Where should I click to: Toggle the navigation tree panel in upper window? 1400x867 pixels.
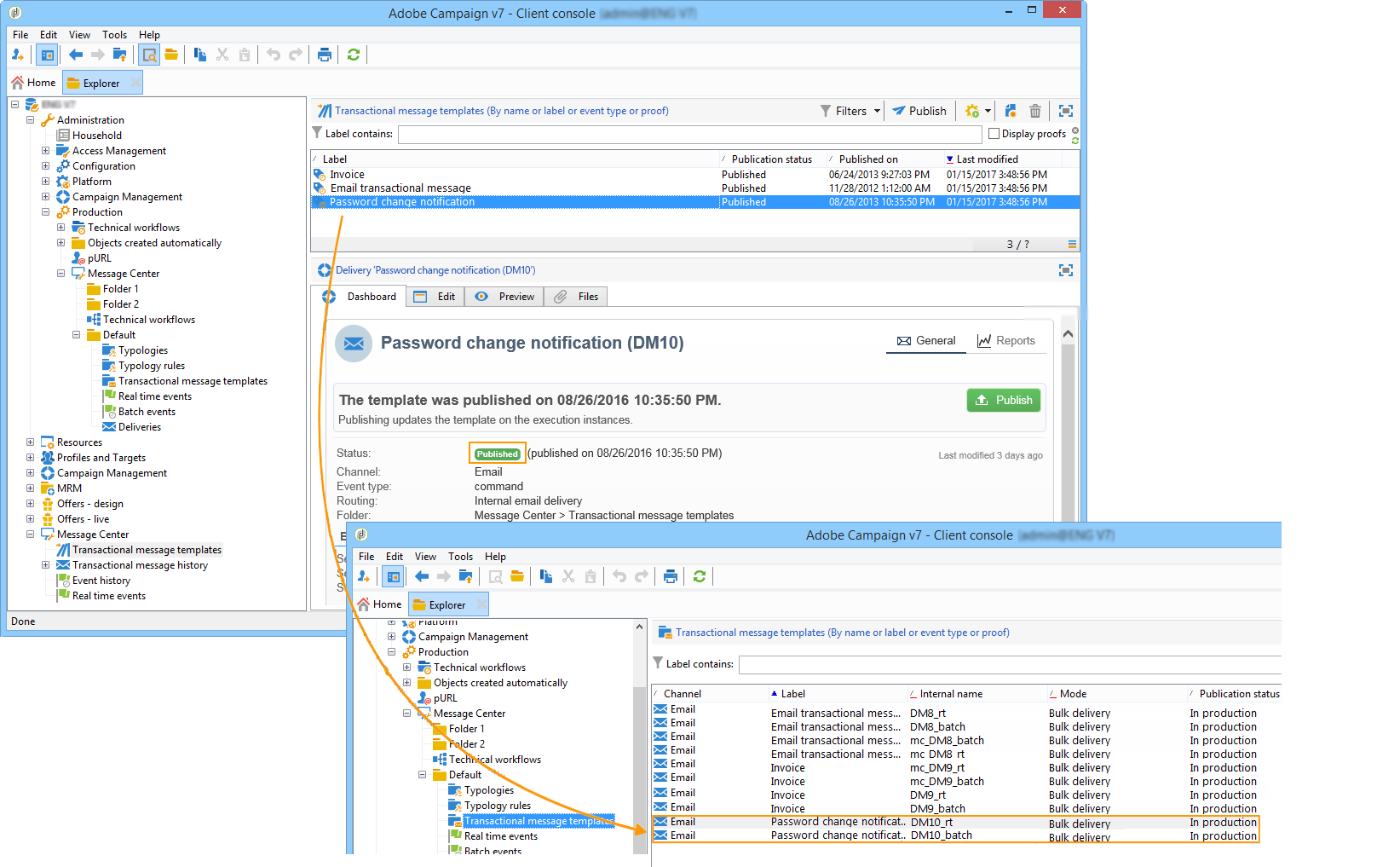(47, 55)
